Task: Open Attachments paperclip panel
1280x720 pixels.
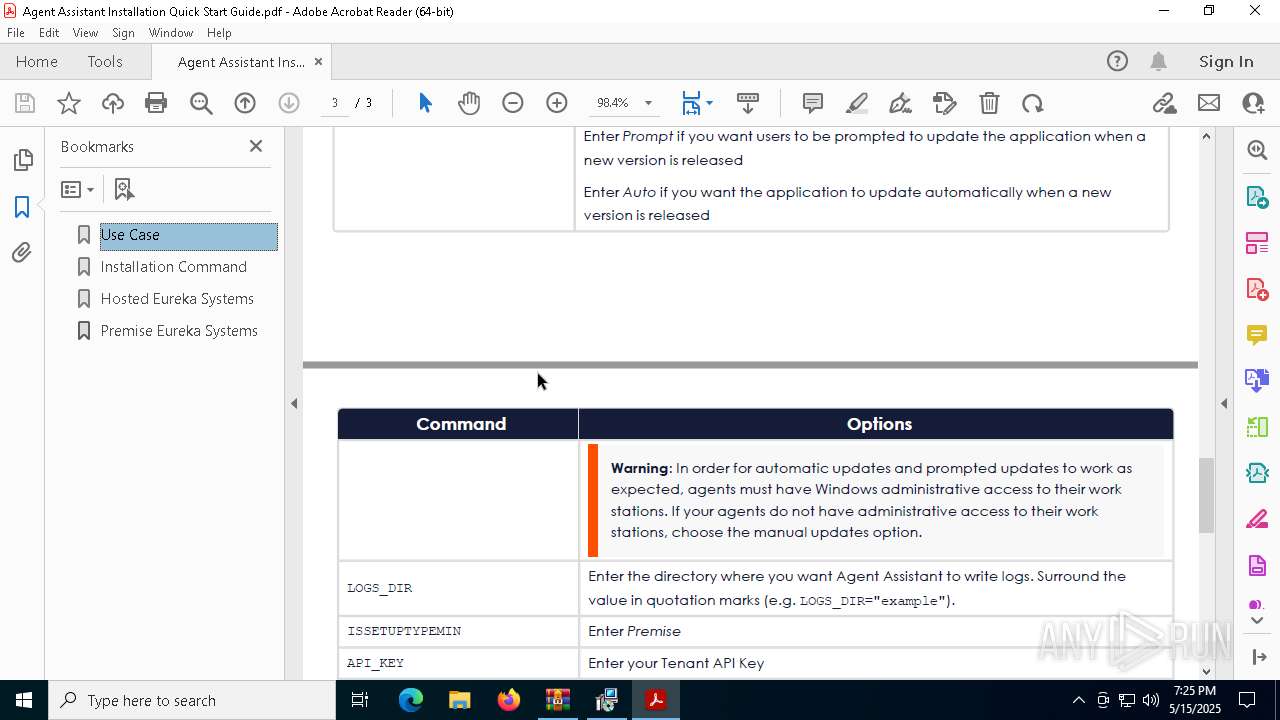Action: point(22,253)
